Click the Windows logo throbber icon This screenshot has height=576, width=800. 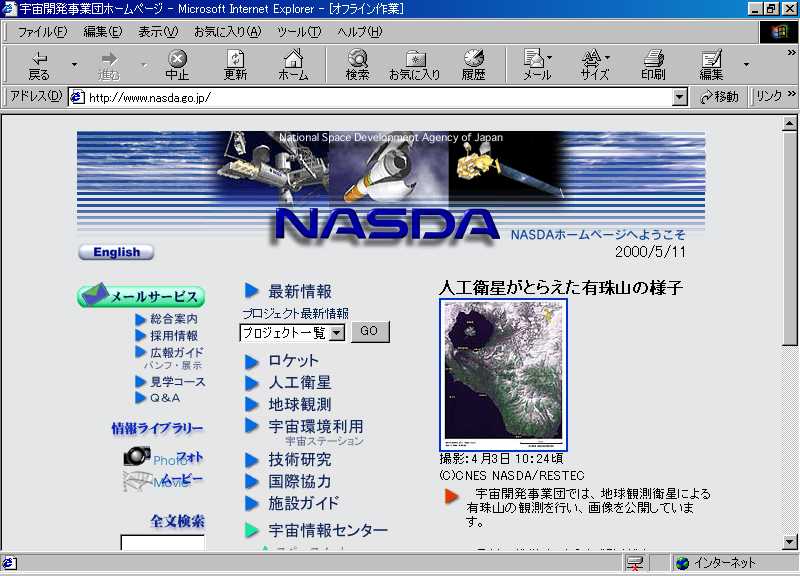(x=779, y=32)
